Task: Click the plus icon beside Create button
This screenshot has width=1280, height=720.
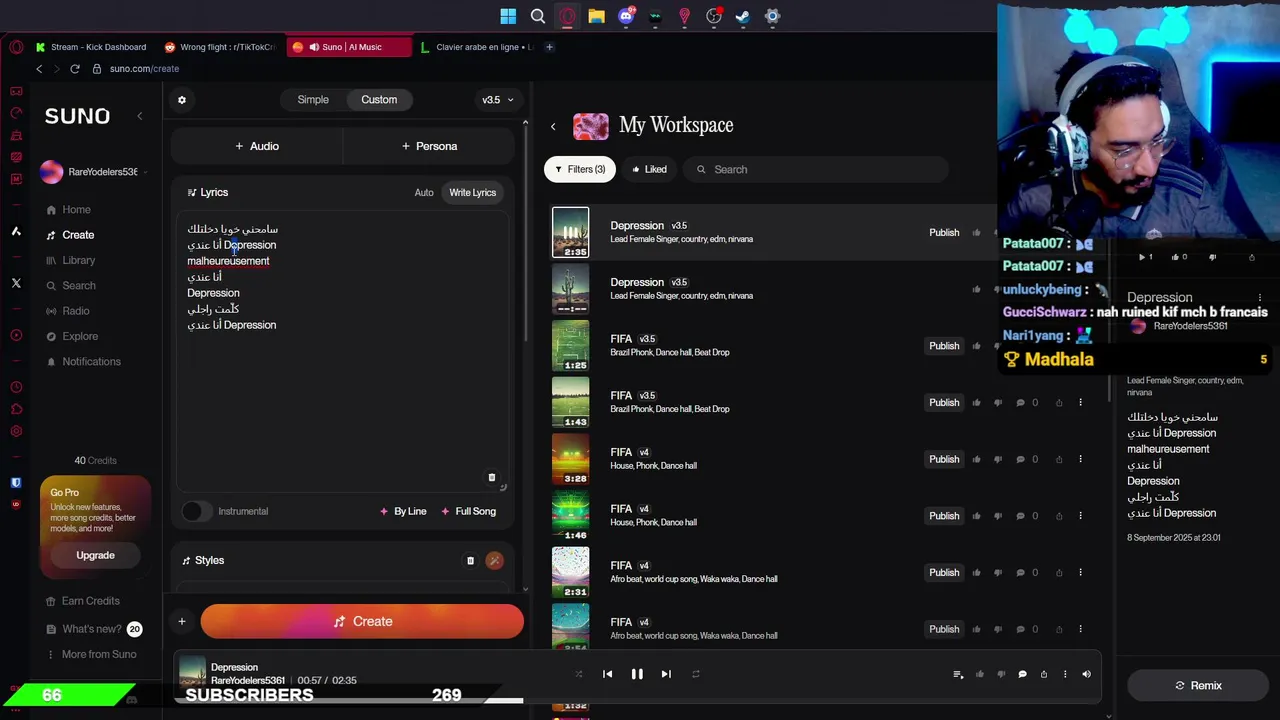Action: (x=182, y=622)
